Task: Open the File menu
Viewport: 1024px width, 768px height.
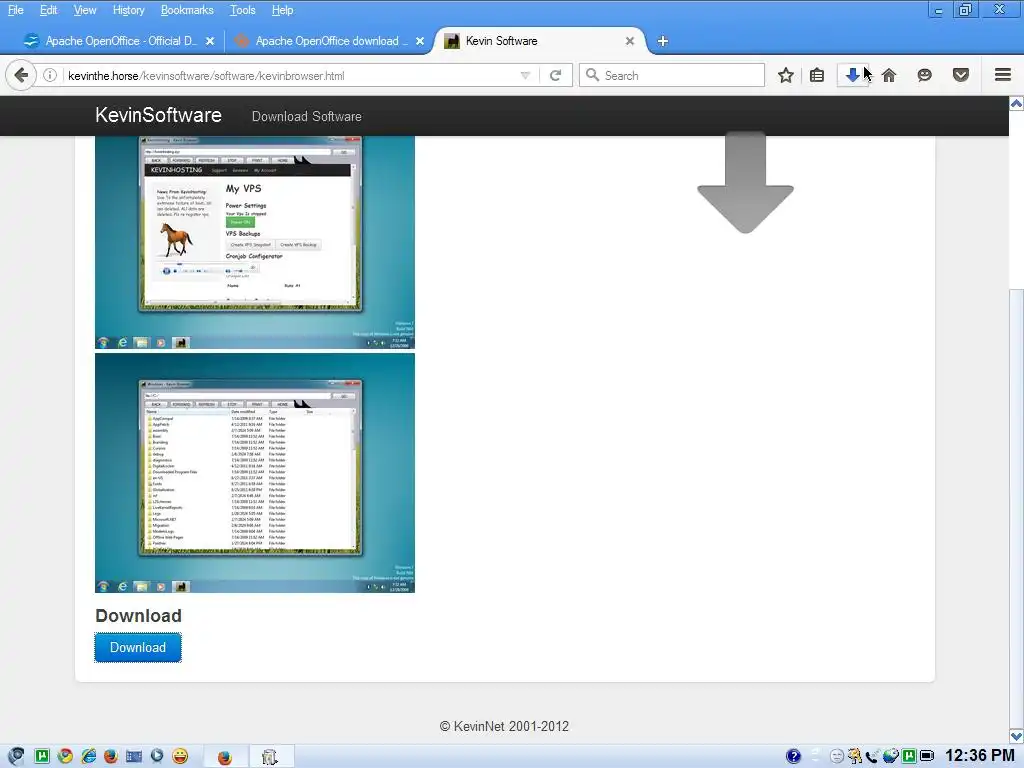Action: 16,10
